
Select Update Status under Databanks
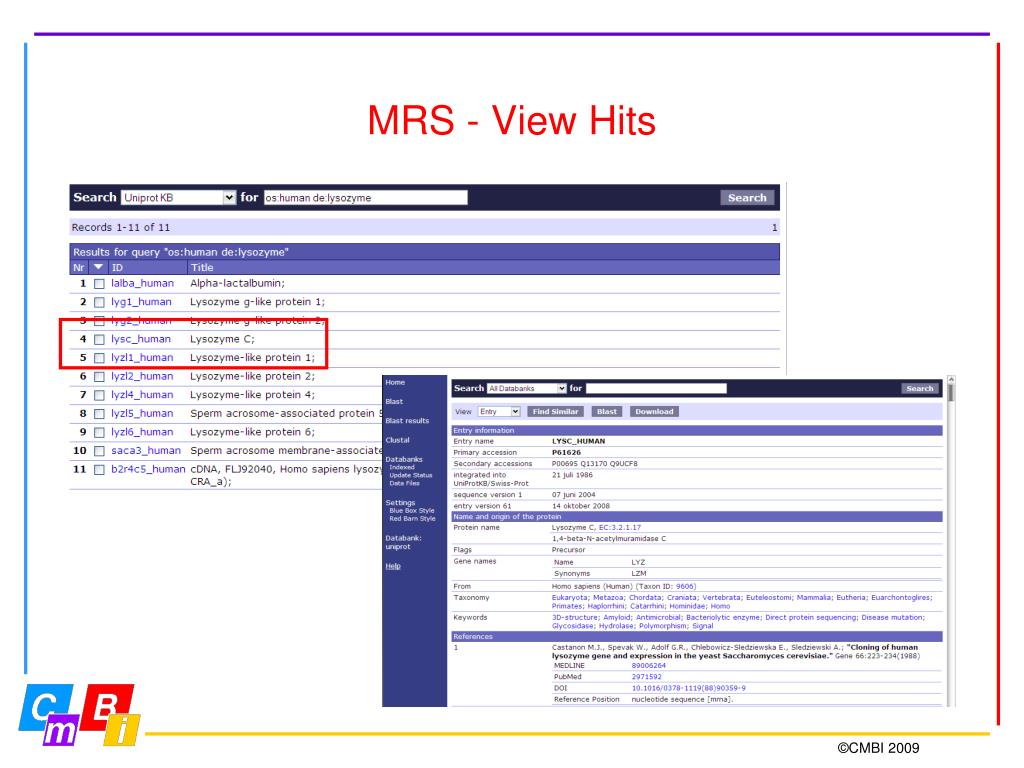pos(411,475)
